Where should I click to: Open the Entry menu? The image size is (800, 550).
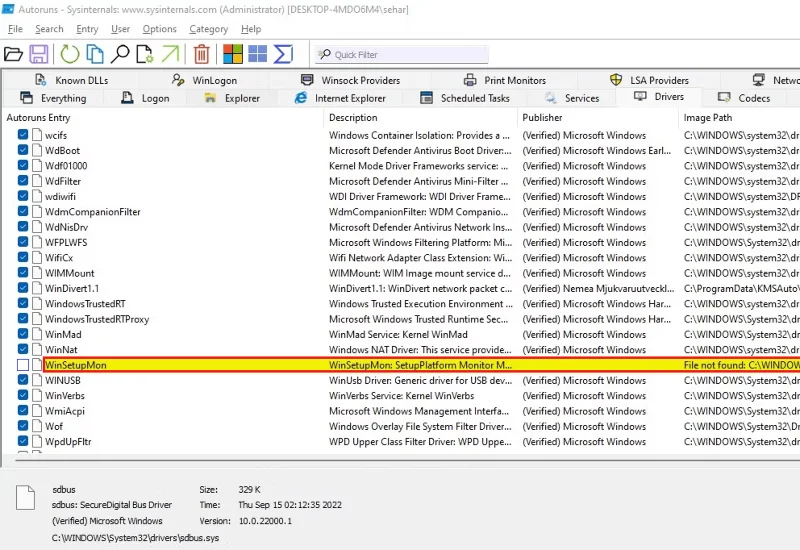[87, 29]
